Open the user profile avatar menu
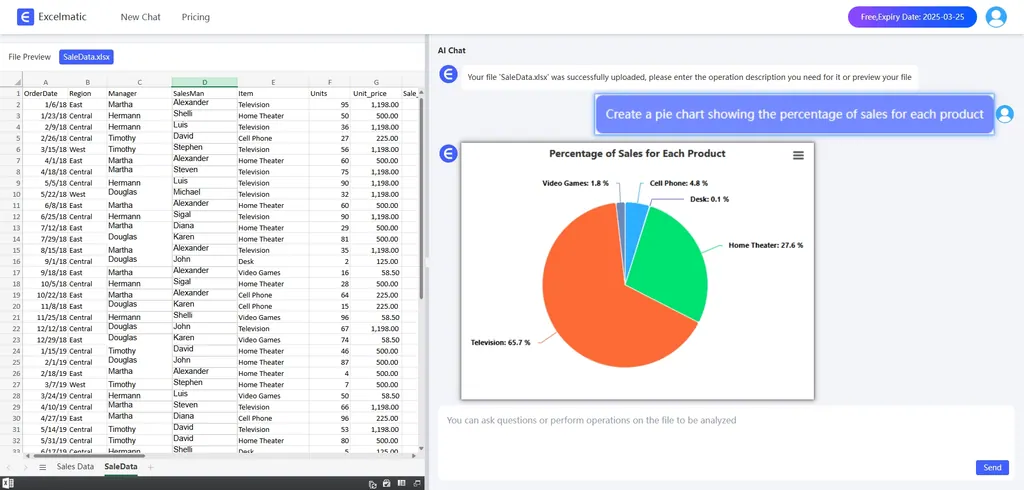Viewport: 1024px width, 490px height. pyautogui.click(x=995, y=17)
